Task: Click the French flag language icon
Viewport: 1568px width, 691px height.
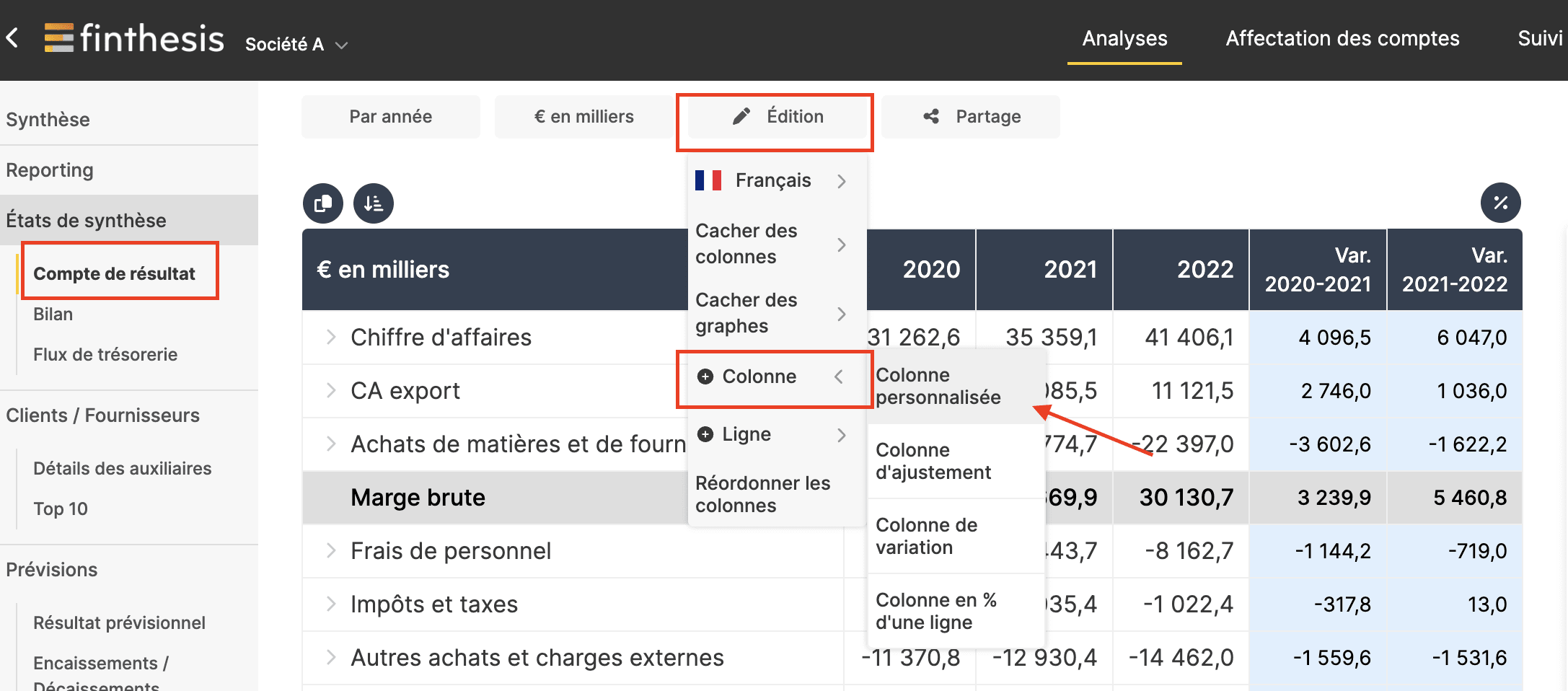Action: pos(710,180)
